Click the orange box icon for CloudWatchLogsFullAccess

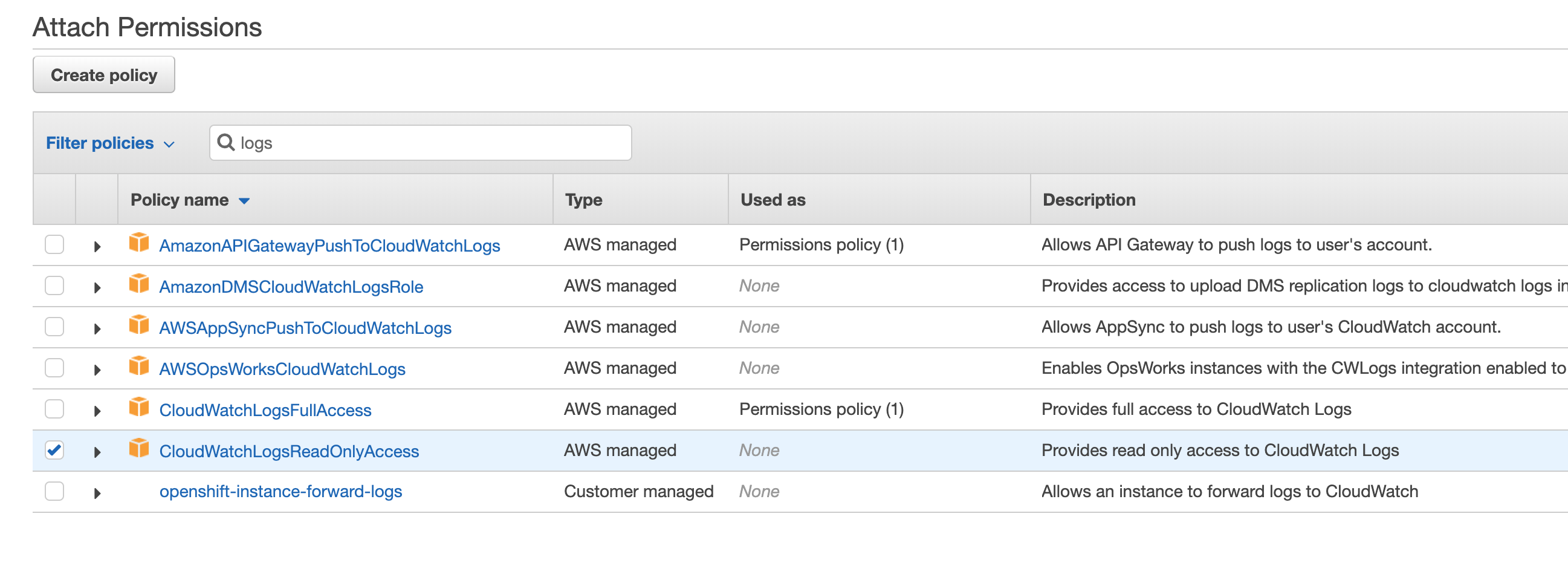click(139, 406)
